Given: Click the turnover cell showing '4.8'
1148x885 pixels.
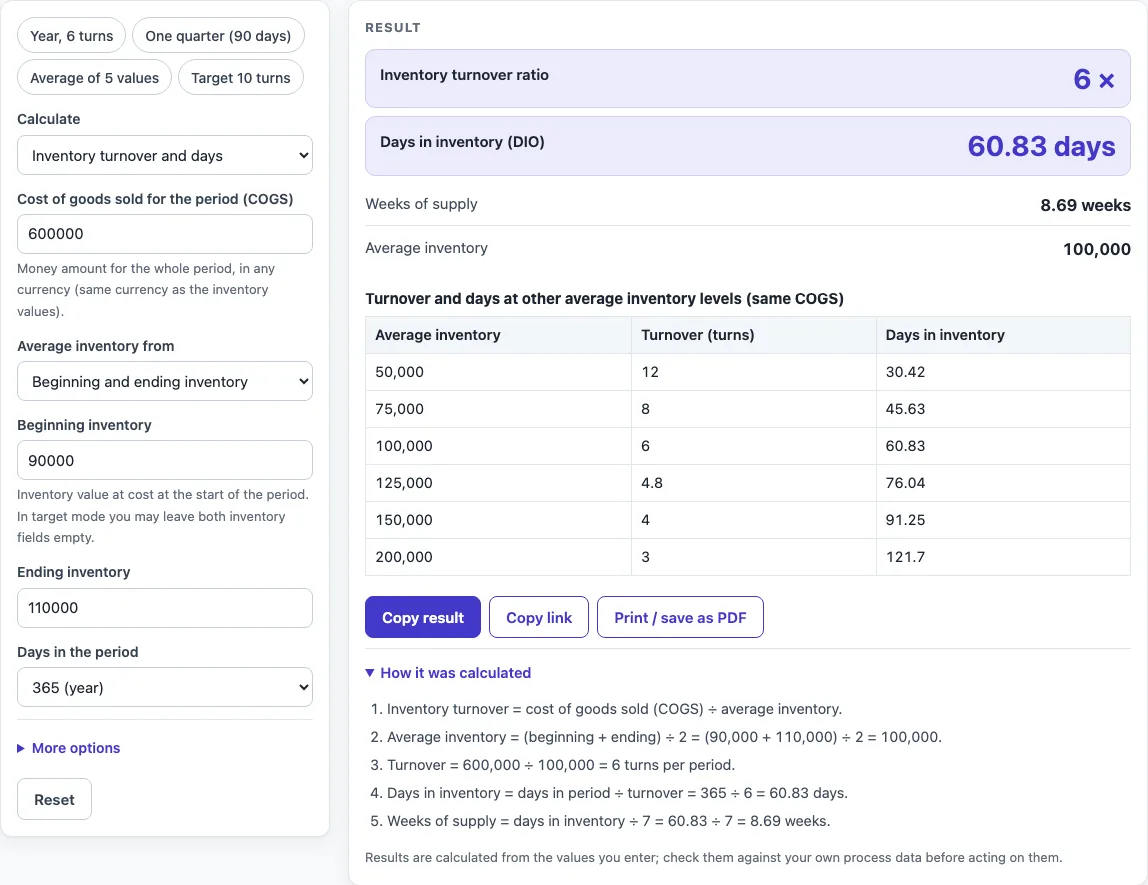Looking at the screenshot, I should tap(753, 483).
